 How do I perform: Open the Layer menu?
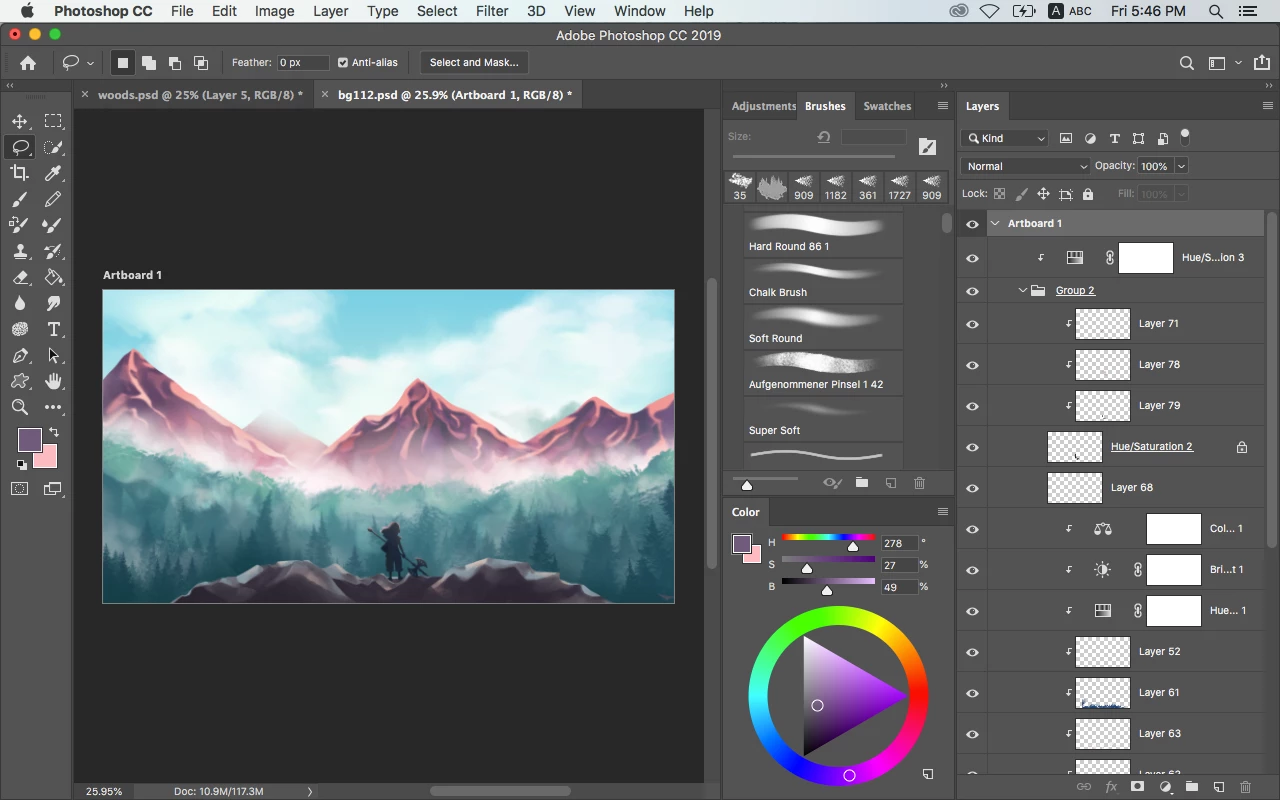coord(330,11)
